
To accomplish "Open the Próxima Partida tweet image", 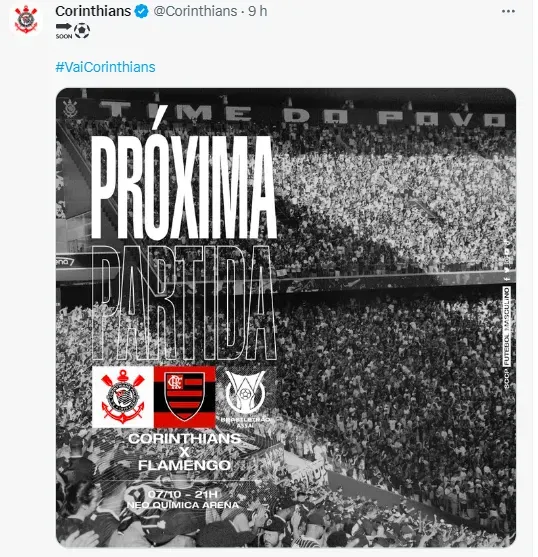I will [286, 317].
